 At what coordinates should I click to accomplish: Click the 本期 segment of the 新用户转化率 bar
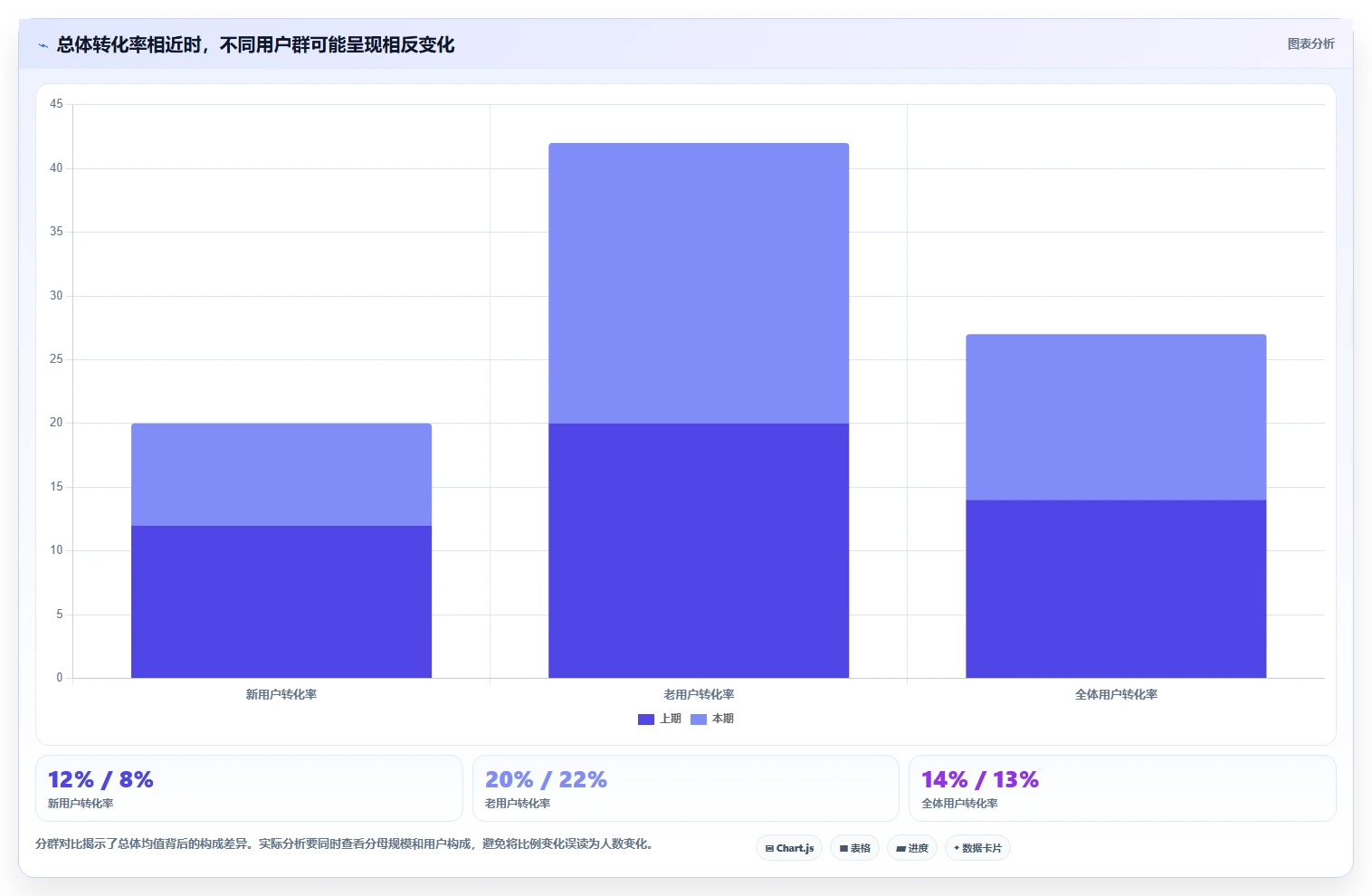[x=281, y=474]
